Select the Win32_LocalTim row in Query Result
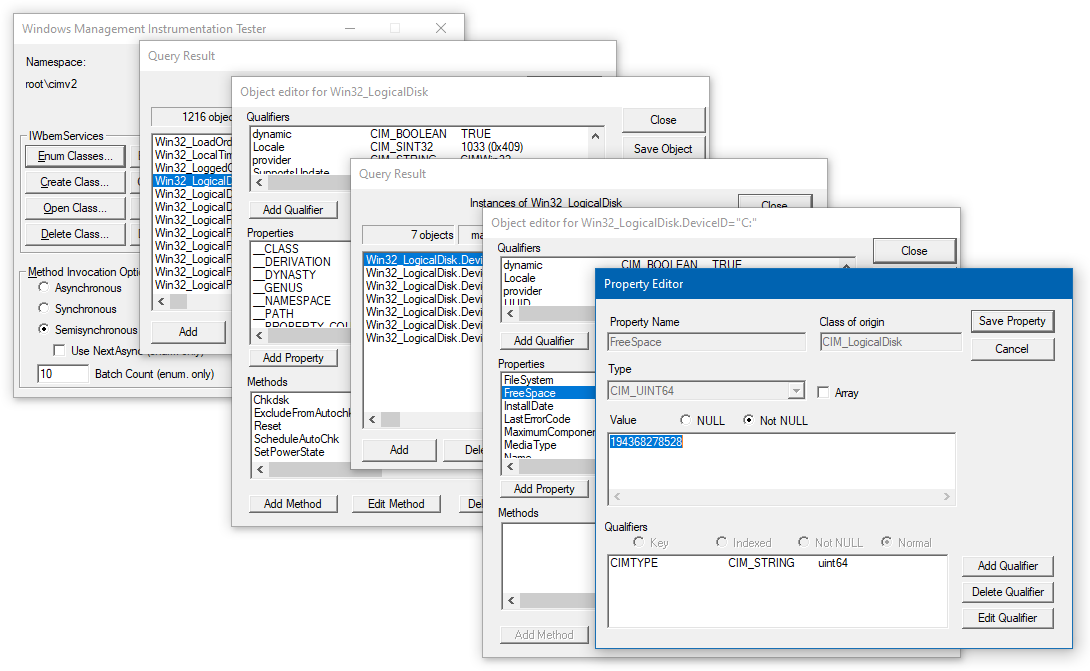The width and height of the screenshot is (1090, 671). click(x=193, y=155)
